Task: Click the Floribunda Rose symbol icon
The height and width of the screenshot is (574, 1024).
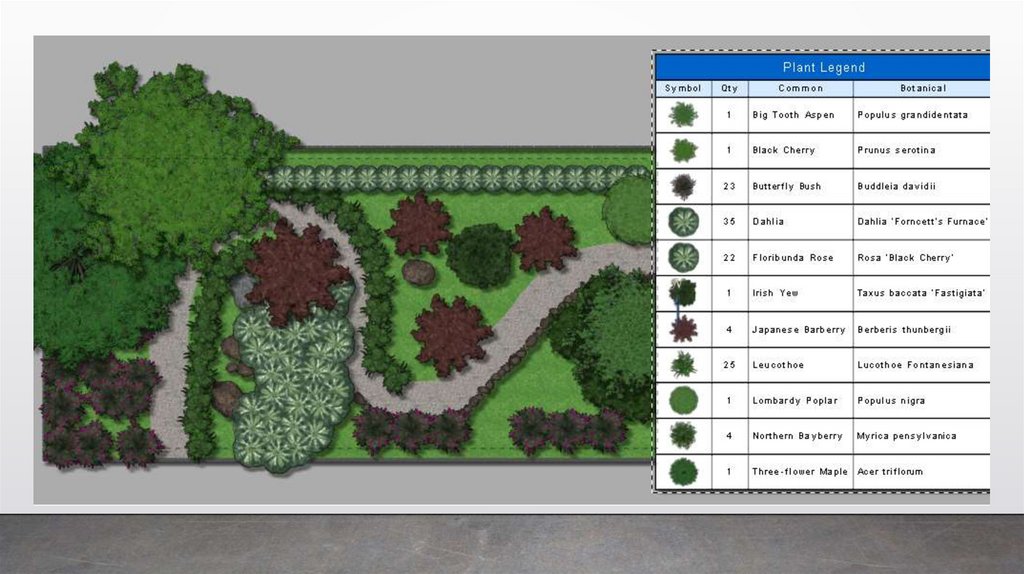Action: click(683, 257)
